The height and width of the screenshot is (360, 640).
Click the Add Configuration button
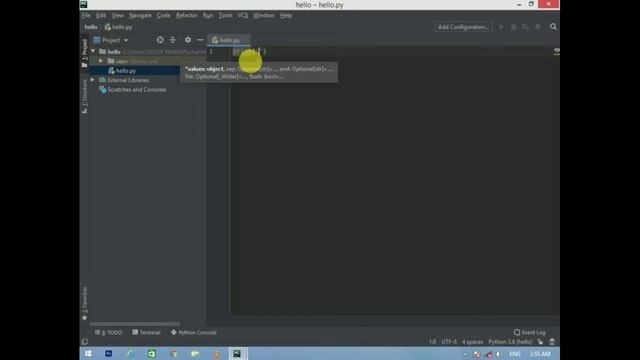coord(463,27)
